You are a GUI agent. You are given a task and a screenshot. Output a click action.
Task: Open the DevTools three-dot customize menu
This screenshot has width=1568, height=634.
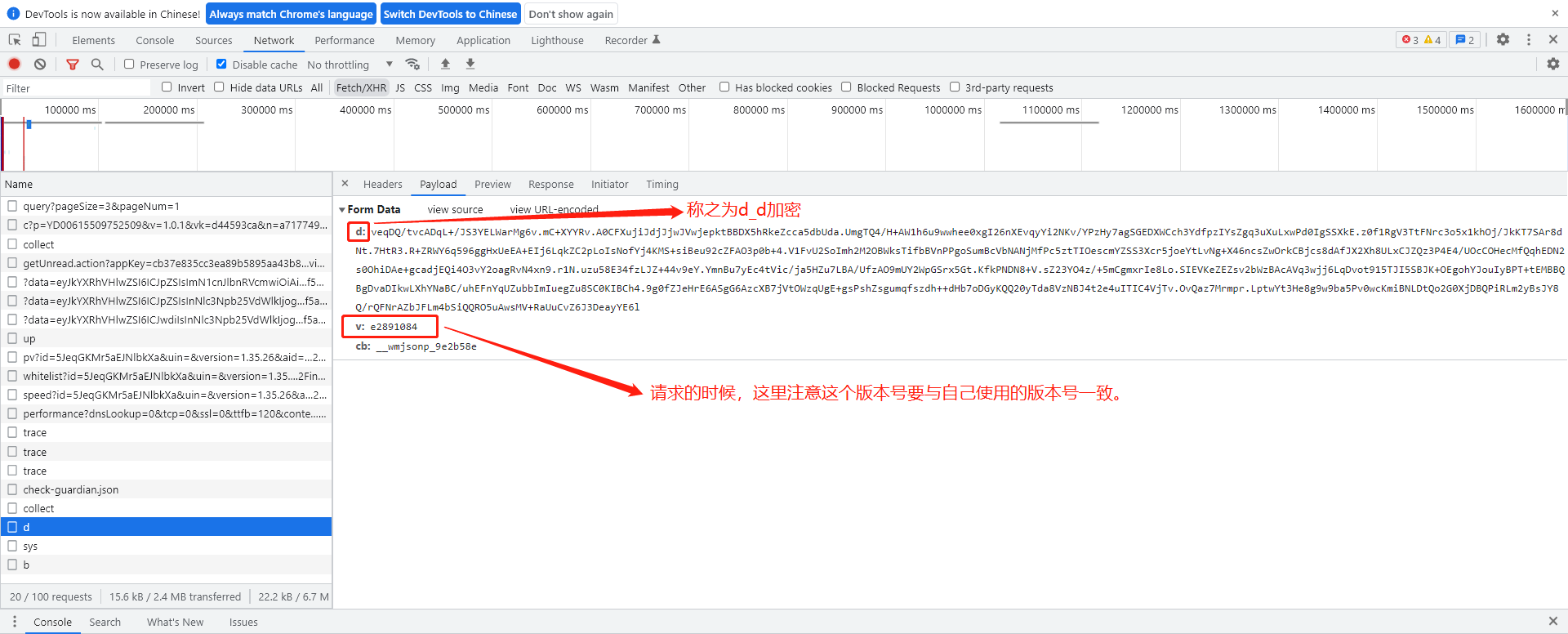click(x=1529, y=40)
